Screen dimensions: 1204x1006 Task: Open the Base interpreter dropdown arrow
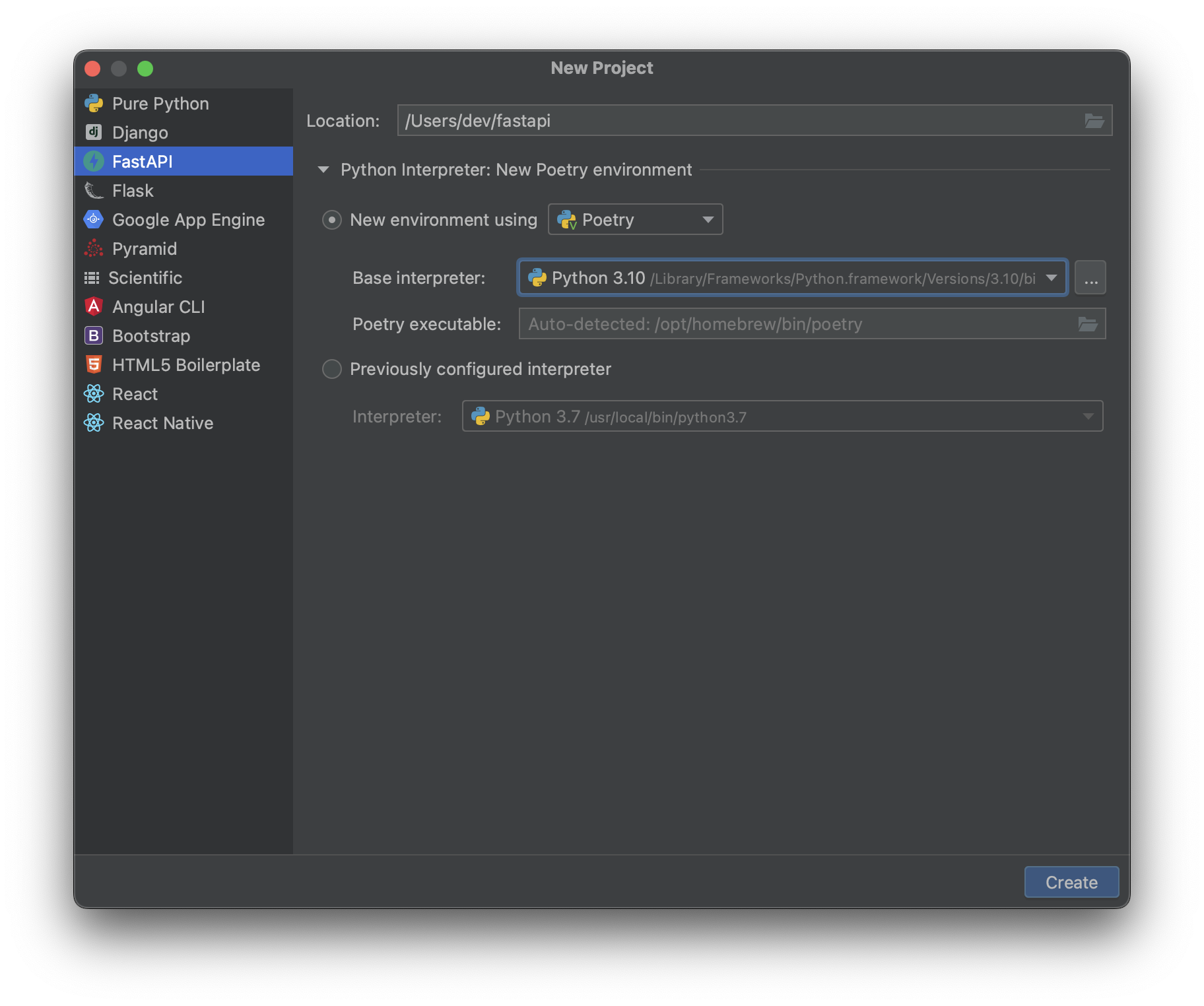[1052, 278]
